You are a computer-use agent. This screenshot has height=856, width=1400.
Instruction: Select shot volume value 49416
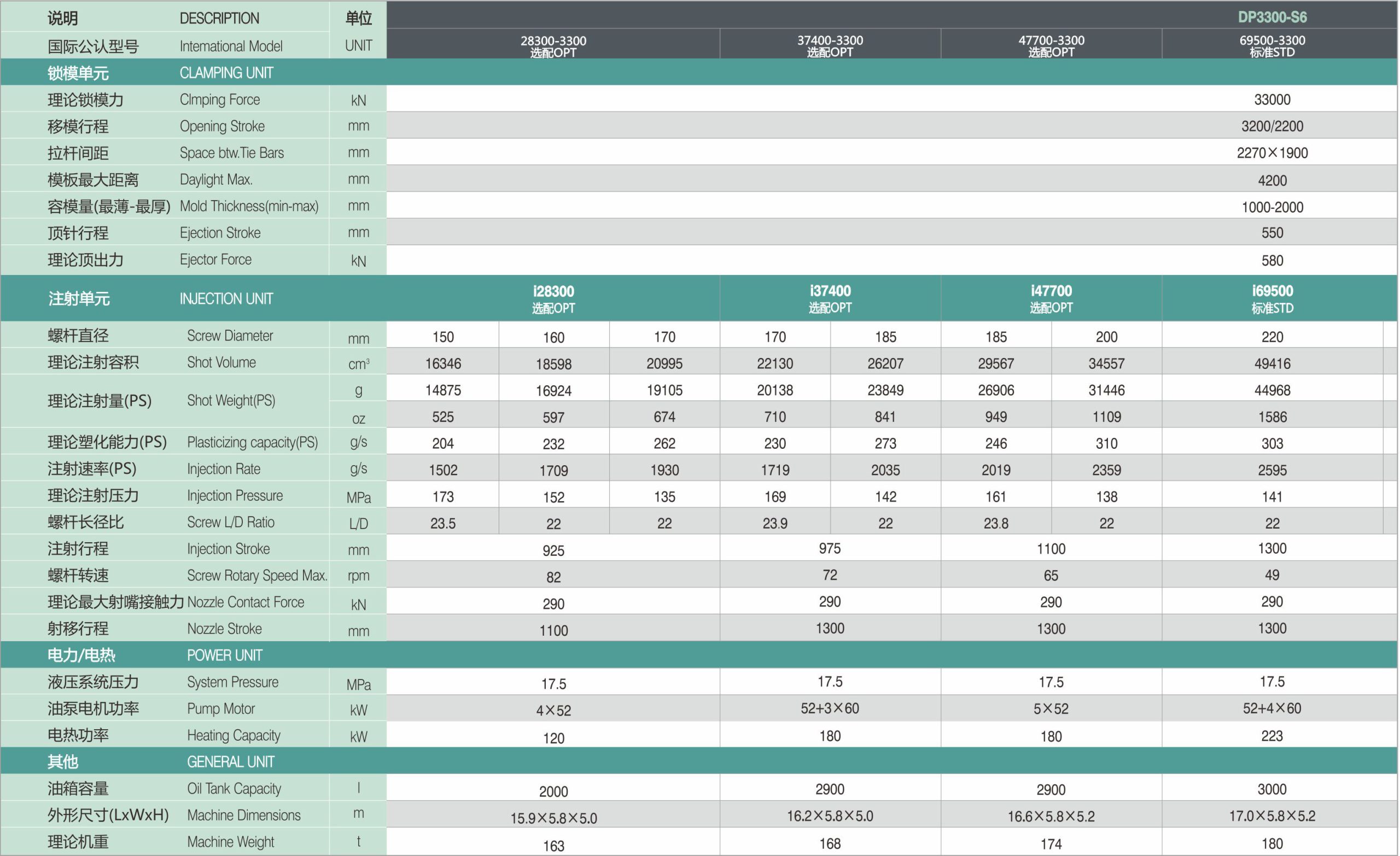coord(1272,363)
